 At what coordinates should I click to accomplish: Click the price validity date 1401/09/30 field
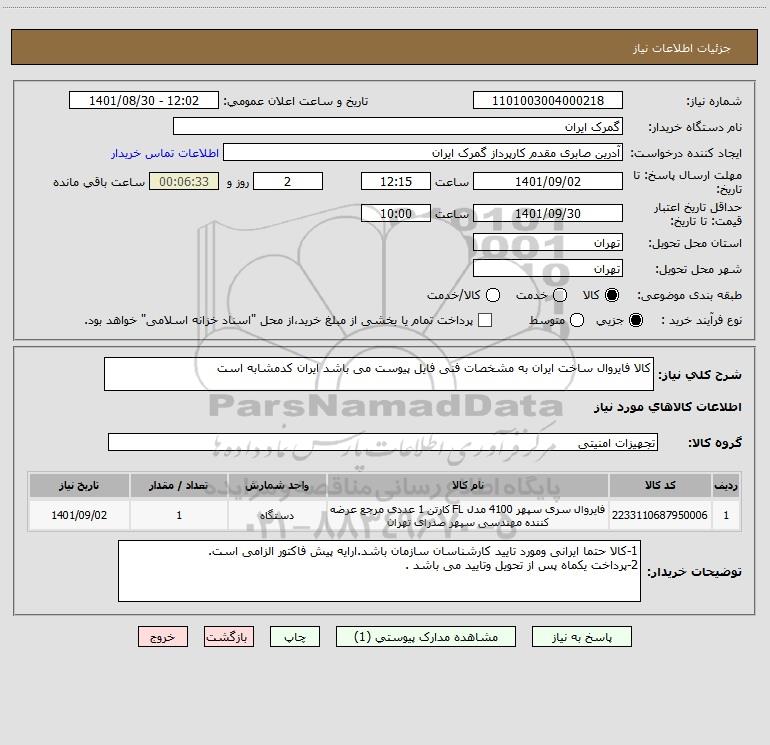tap(548, 213)
